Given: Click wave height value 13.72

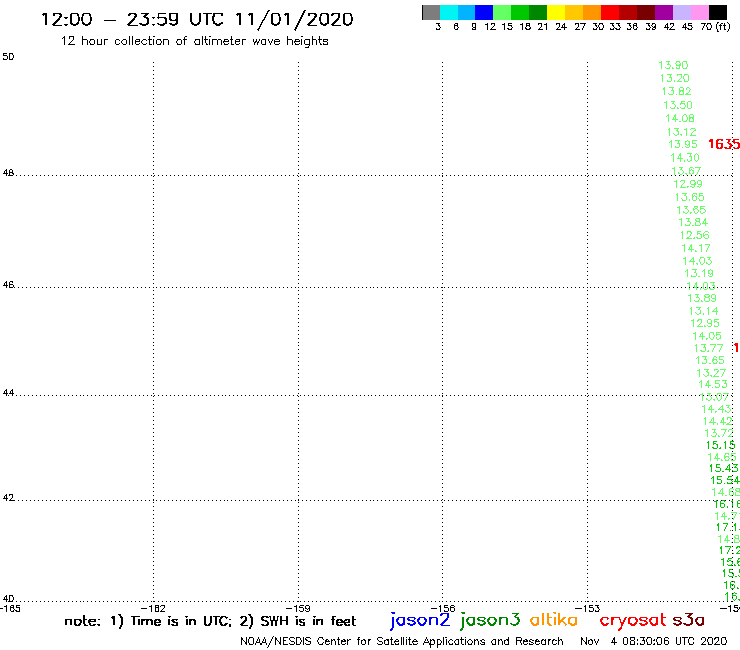Looking at the screenshot, I should point(719,433).
